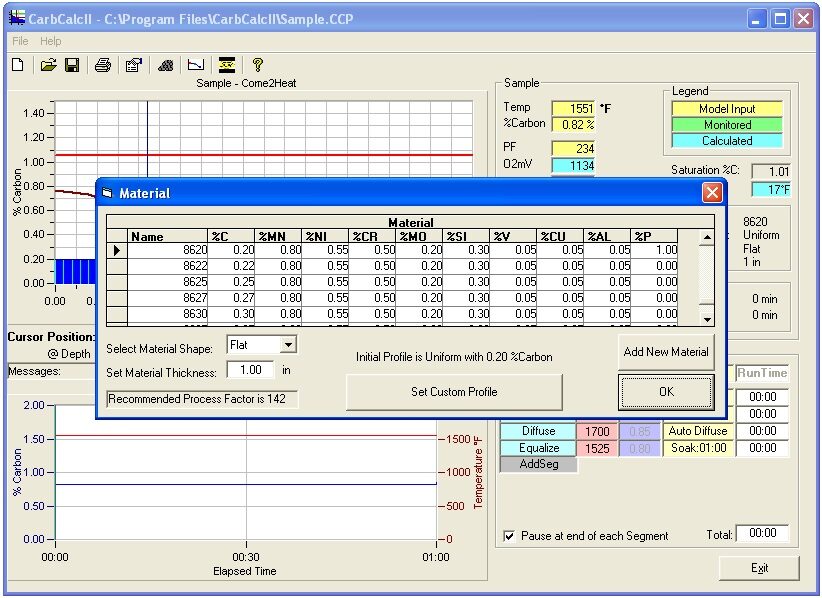This screenshot has height=598, width=822.
Task: Click the Diffuse carbon setpoint 0.85
Action: 640,431
